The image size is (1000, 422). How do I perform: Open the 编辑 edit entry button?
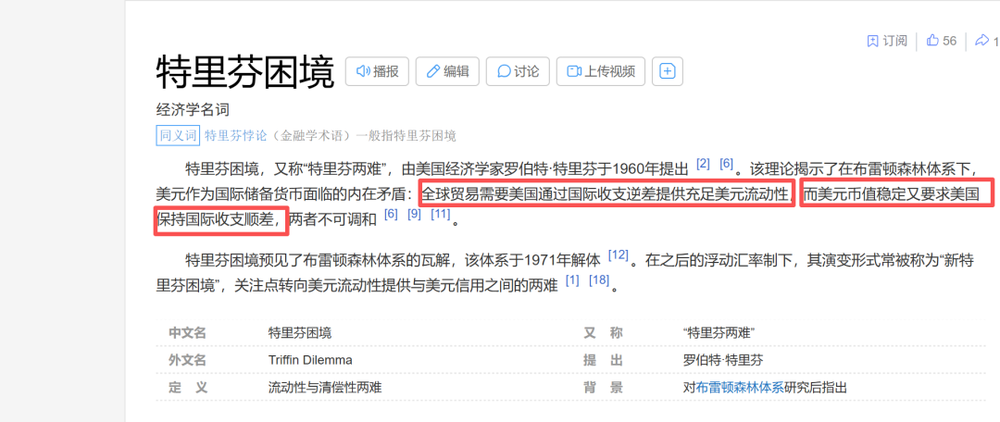point(448,71)
